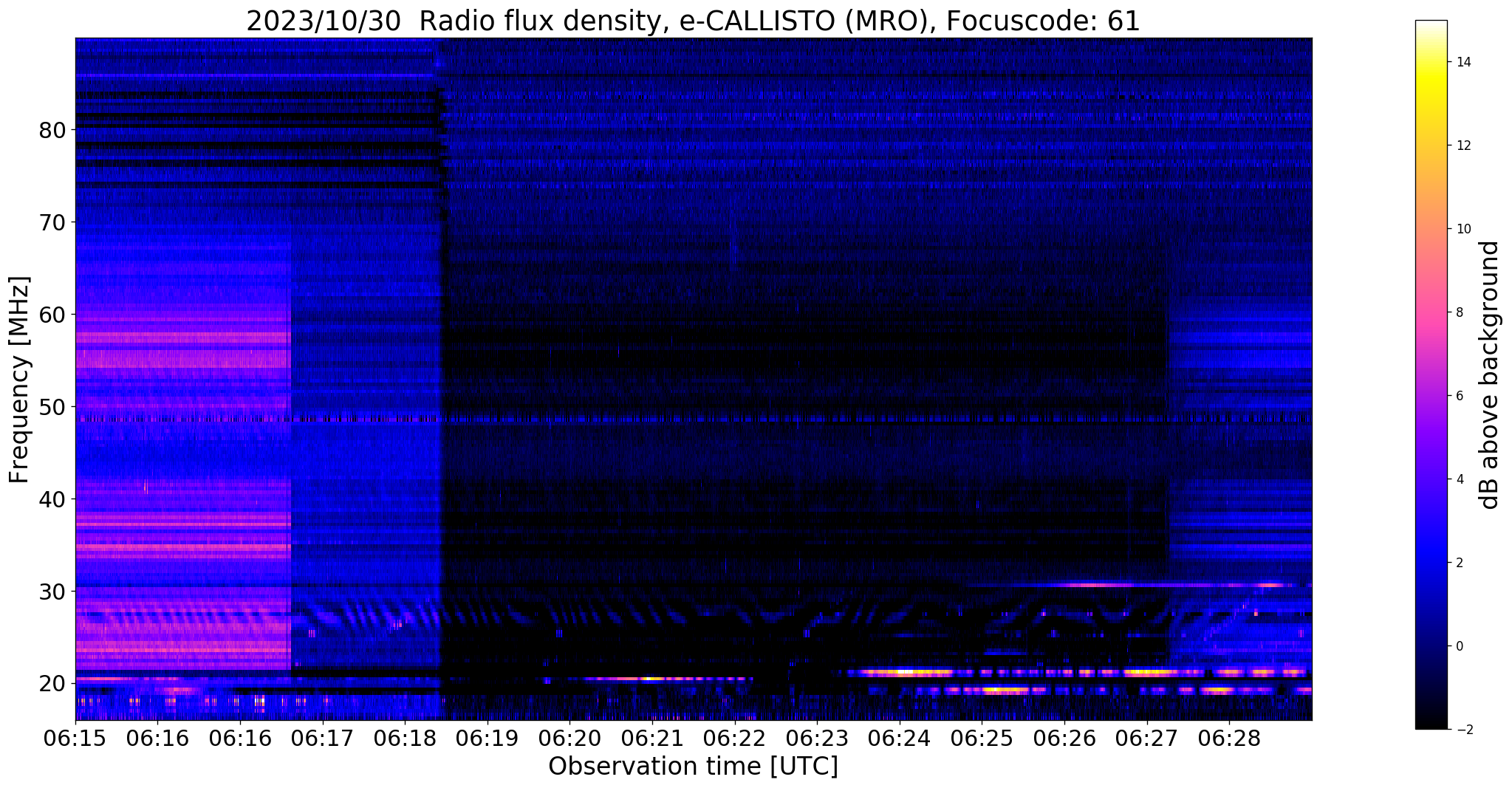Image resolution: width=1512 pixels, height=788 pixels.
Task: Click the 06:18 time tick label
Action: [x=405, y=738]
